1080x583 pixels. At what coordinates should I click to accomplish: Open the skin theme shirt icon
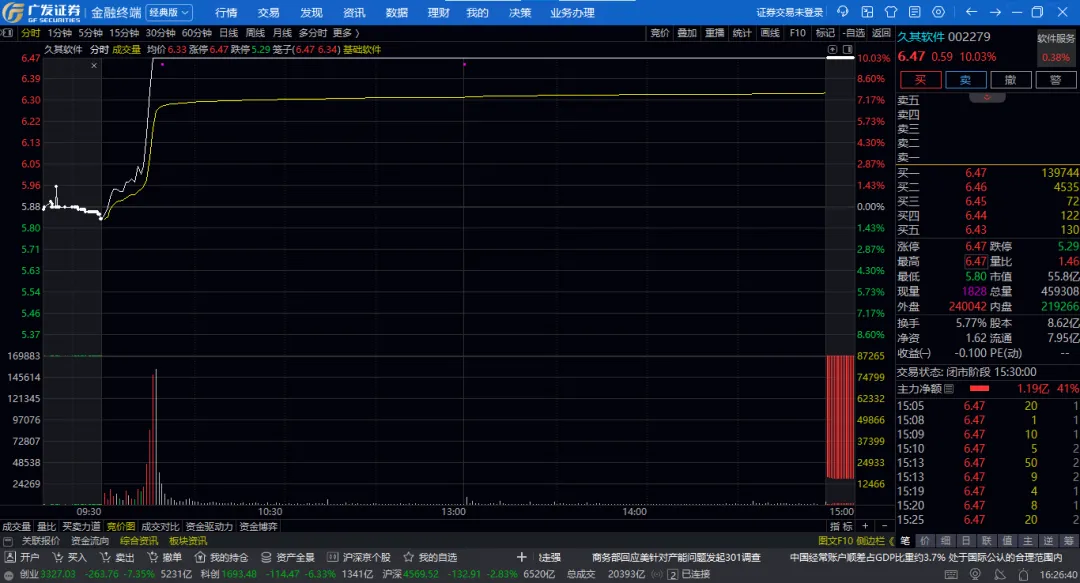[x=891, y=12]
